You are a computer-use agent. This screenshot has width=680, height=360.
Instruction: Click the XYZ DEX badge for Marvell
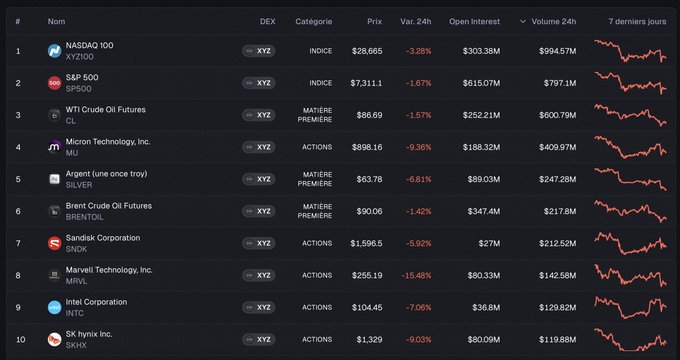(x=258, y=275)
